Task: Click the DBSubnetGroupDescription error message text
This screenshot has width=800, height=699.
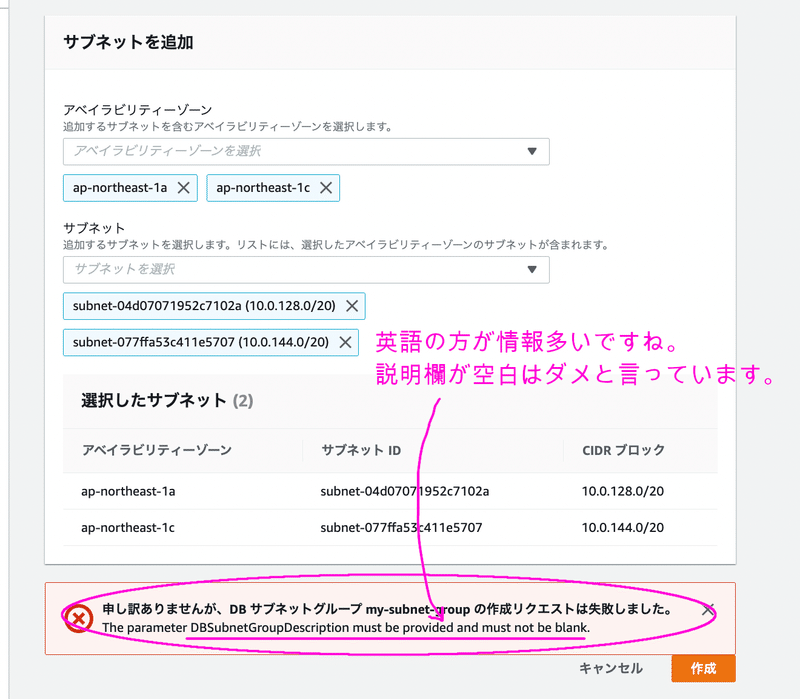Action: pyautogui.click(x=346, y=628)
